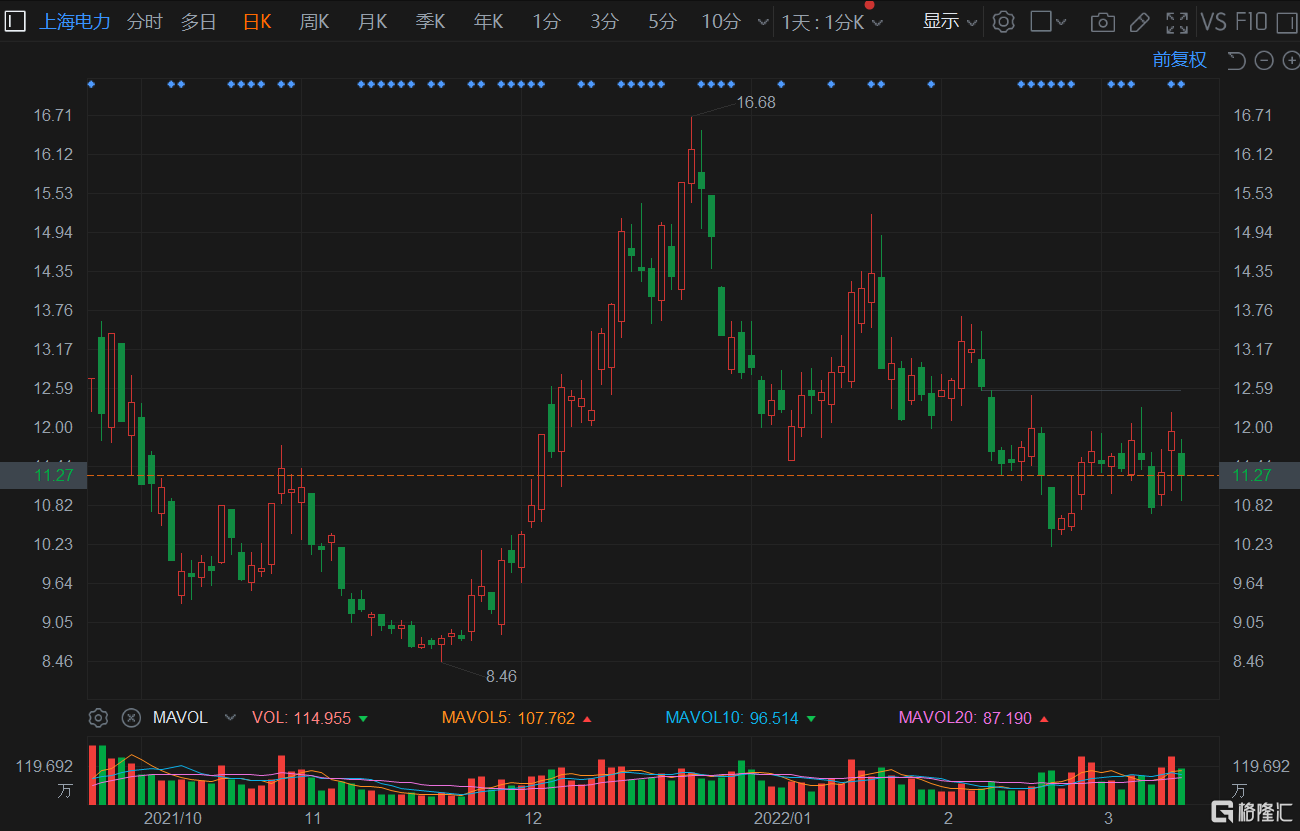Take a chart screenshot with camera icon
The image size is (1300, 831).
(1102, 22)
